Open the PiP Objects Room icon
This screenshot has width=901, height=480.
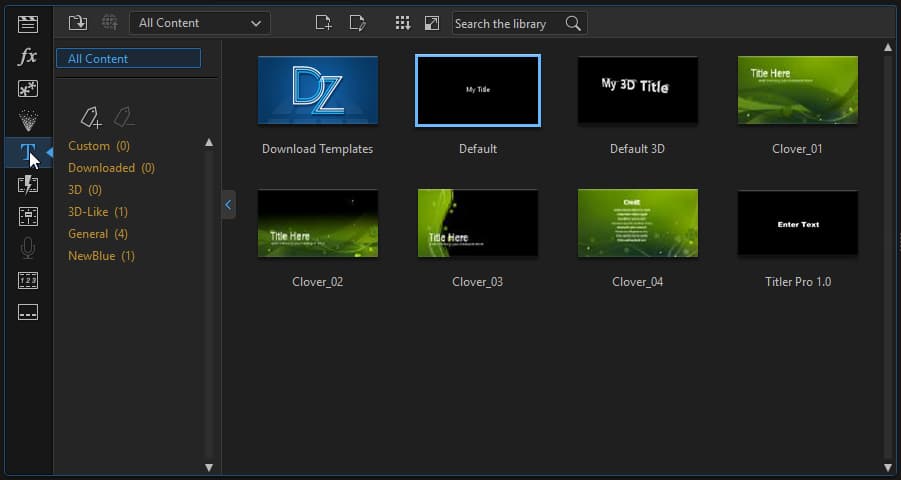[x=28, y=89]
